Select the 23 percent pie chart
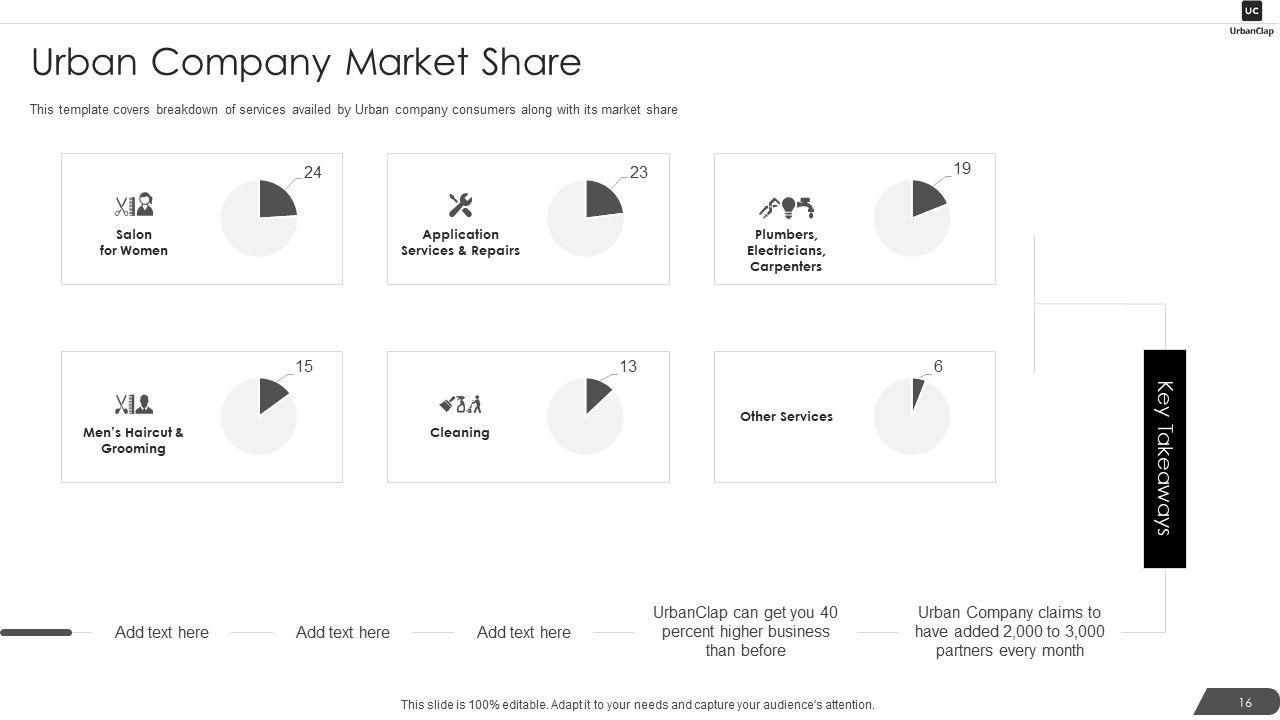 click(585, 218)
